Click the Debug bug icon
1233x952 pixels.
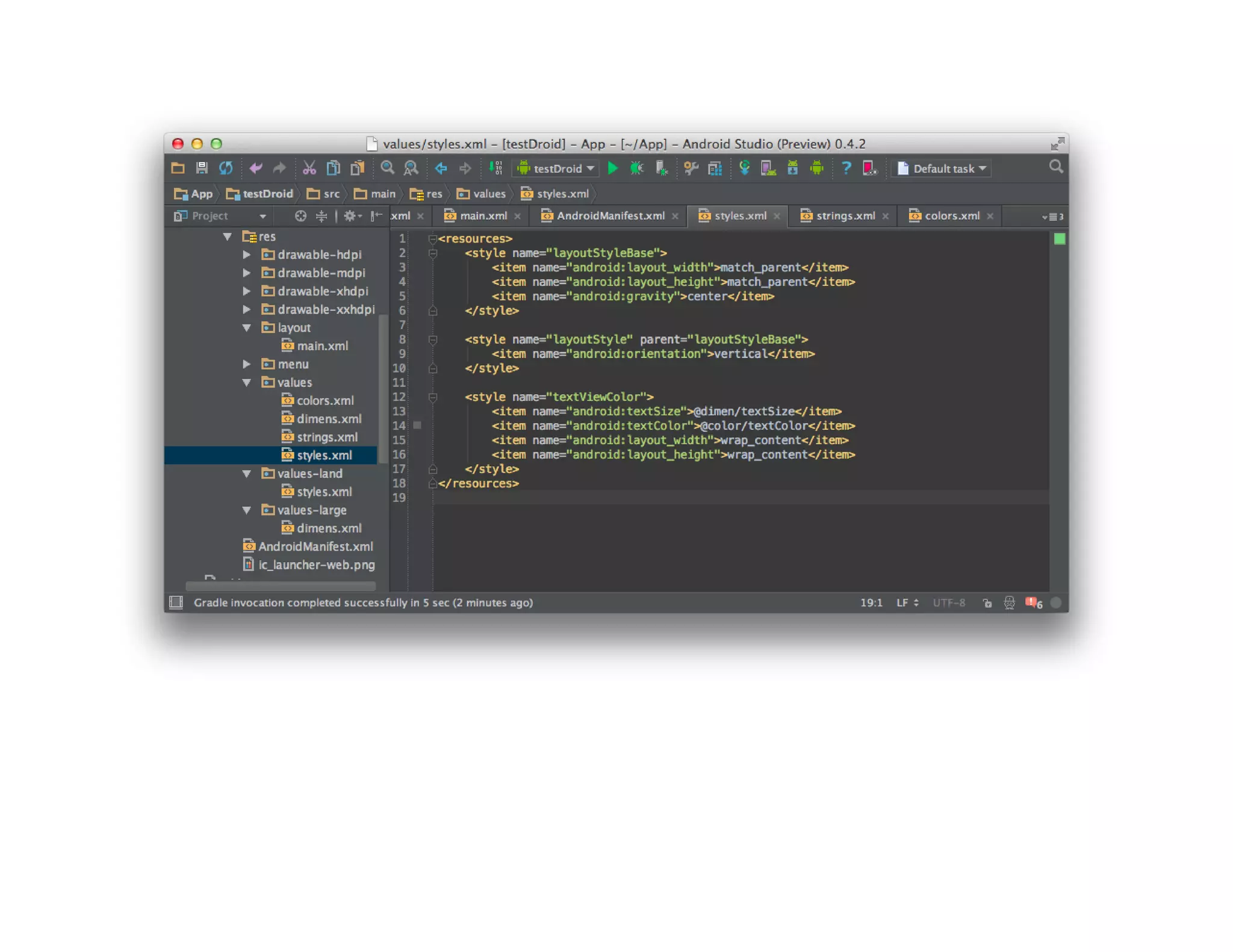pos(636,168)
